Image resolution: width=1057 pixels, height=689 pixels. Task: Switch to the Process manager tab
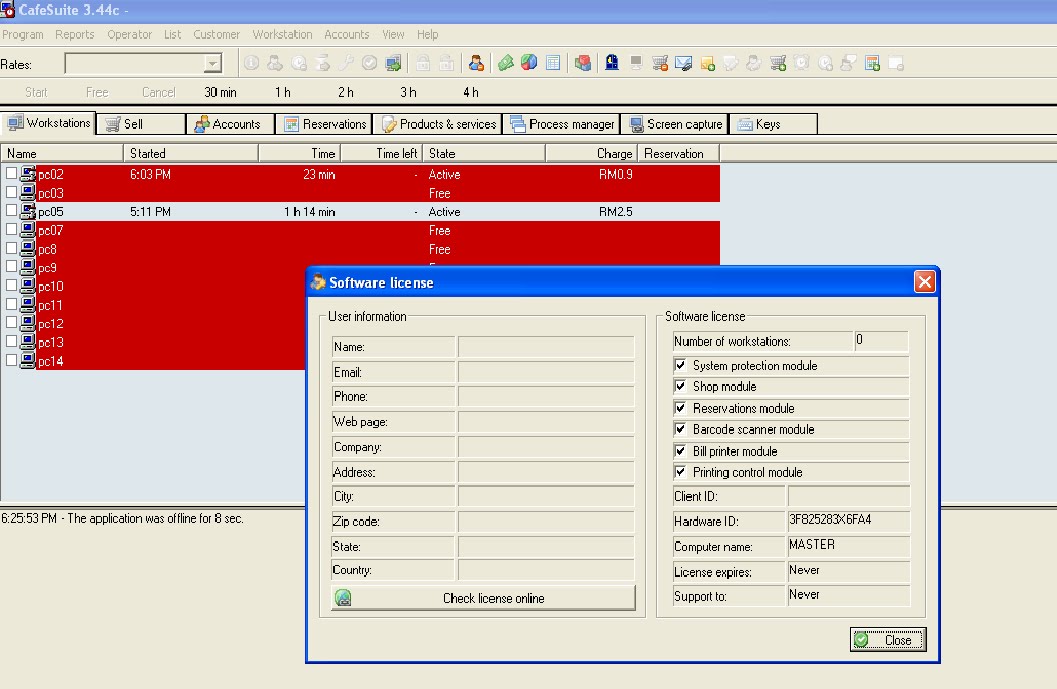[x=562, y=124]
